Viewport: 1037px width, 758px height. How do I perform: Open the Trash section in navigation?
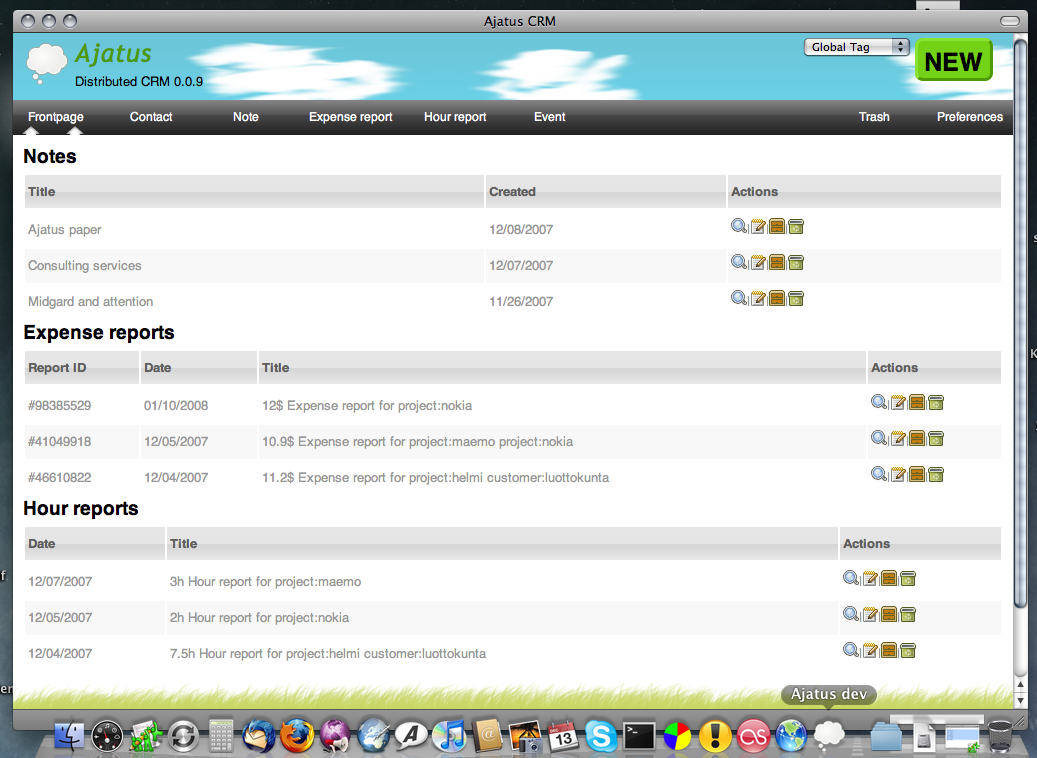click(874, 117)
